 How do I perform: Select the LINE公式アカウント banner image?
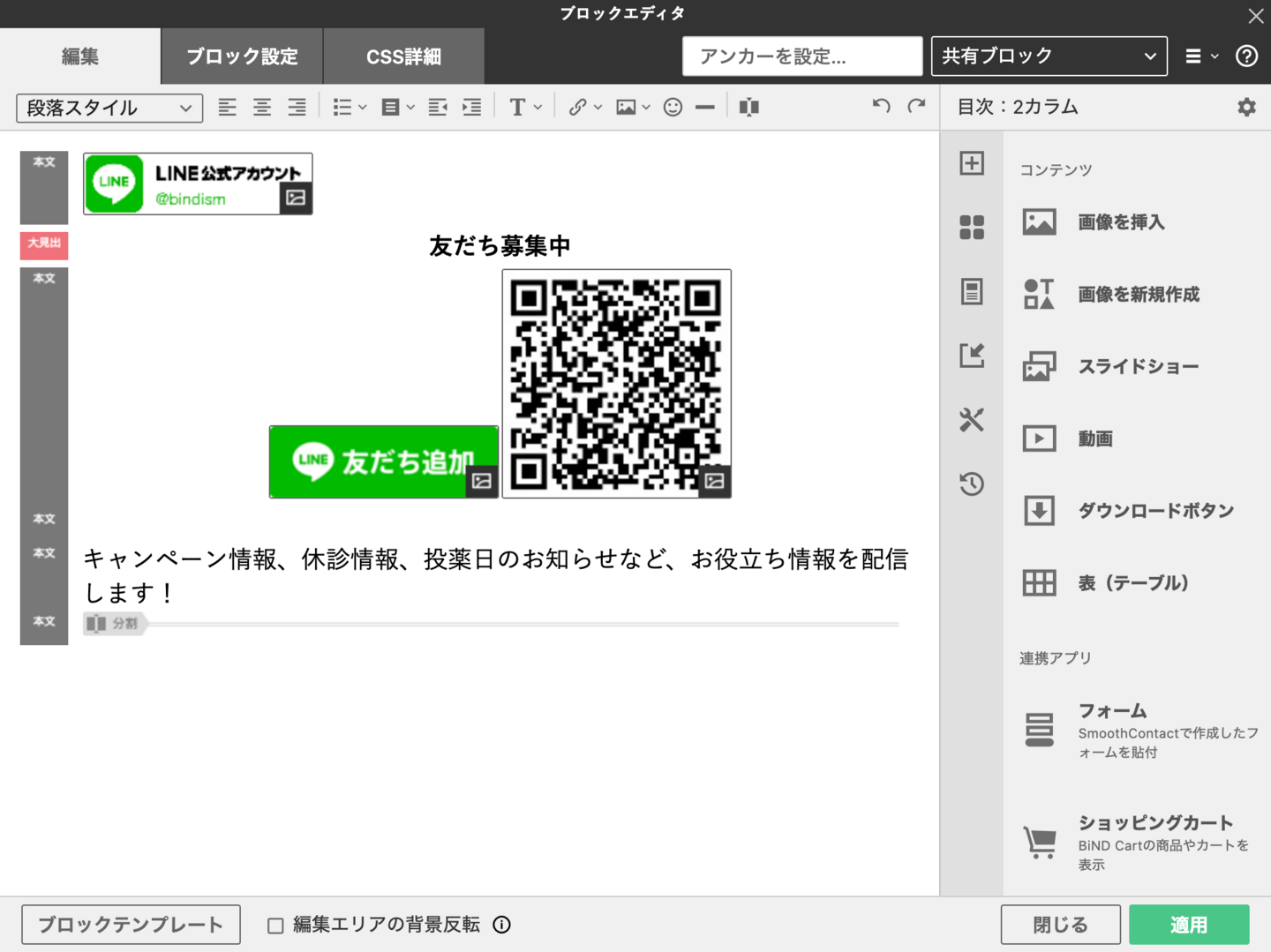click(198, 184)
